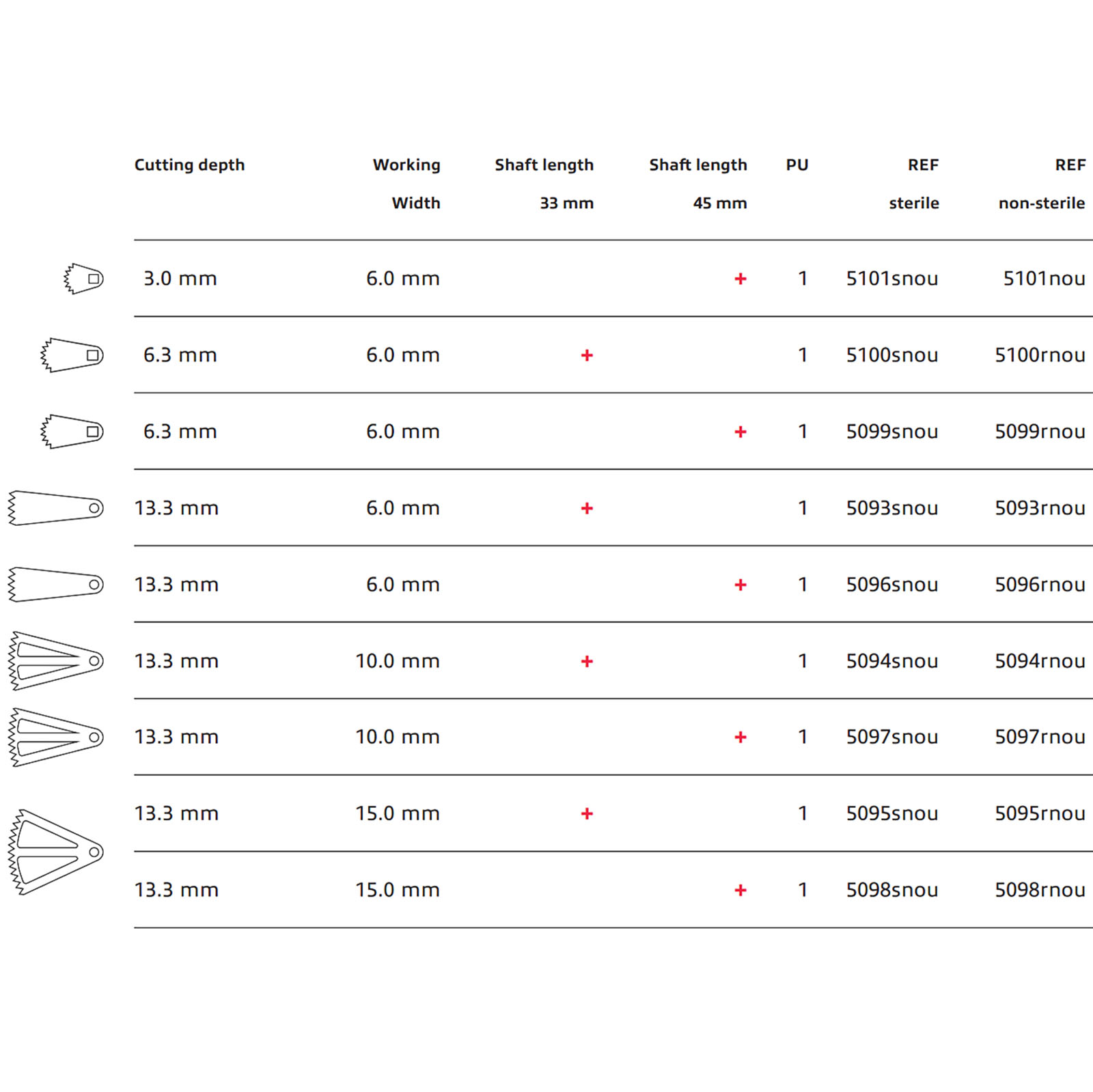Screen dimensions: 1093x1092
Task: Open reference 5101snou
Action: [x=892, y=279]
